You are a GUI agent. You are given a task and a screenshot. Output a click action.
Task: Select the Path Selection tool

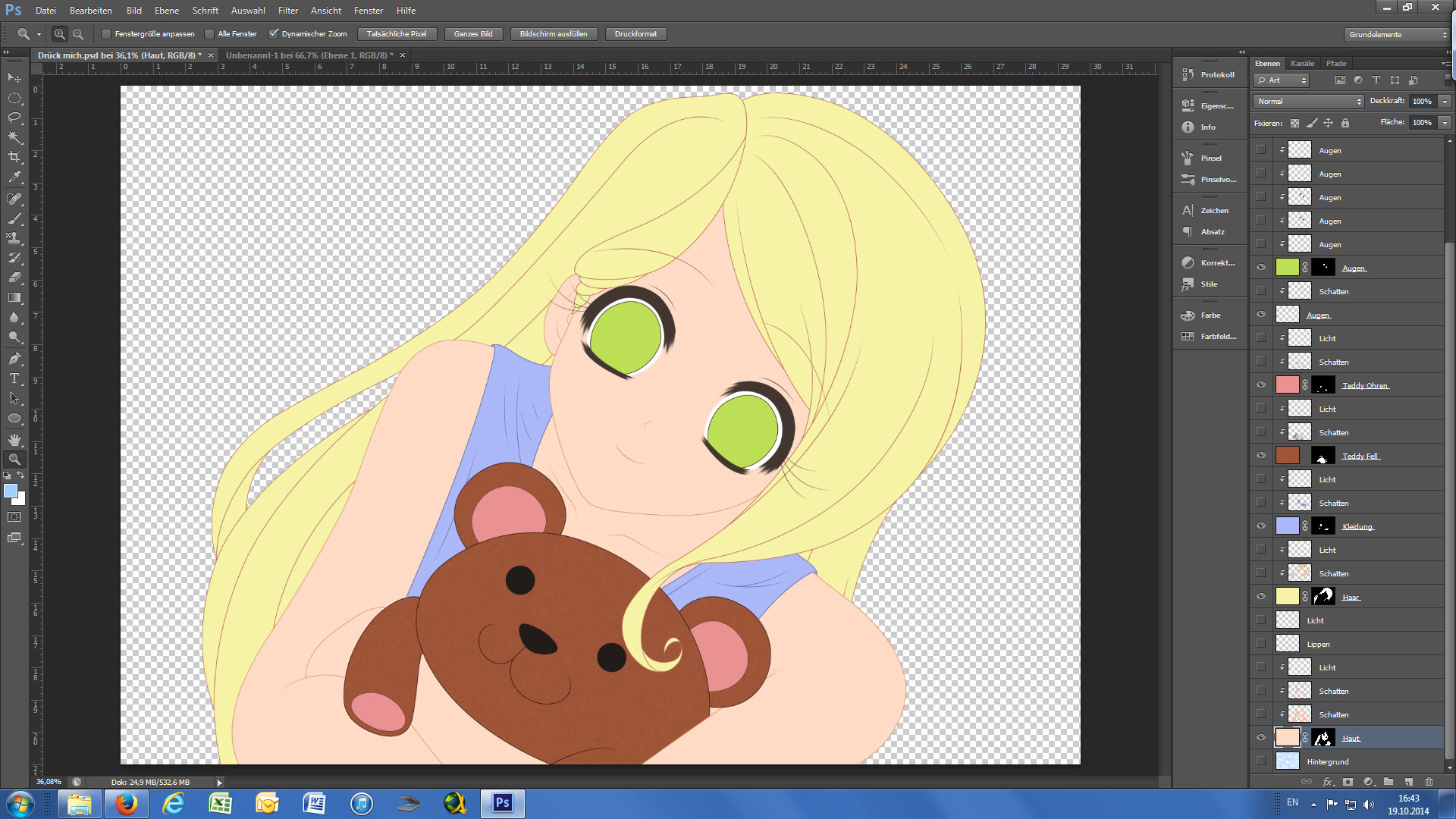point(14,398)
